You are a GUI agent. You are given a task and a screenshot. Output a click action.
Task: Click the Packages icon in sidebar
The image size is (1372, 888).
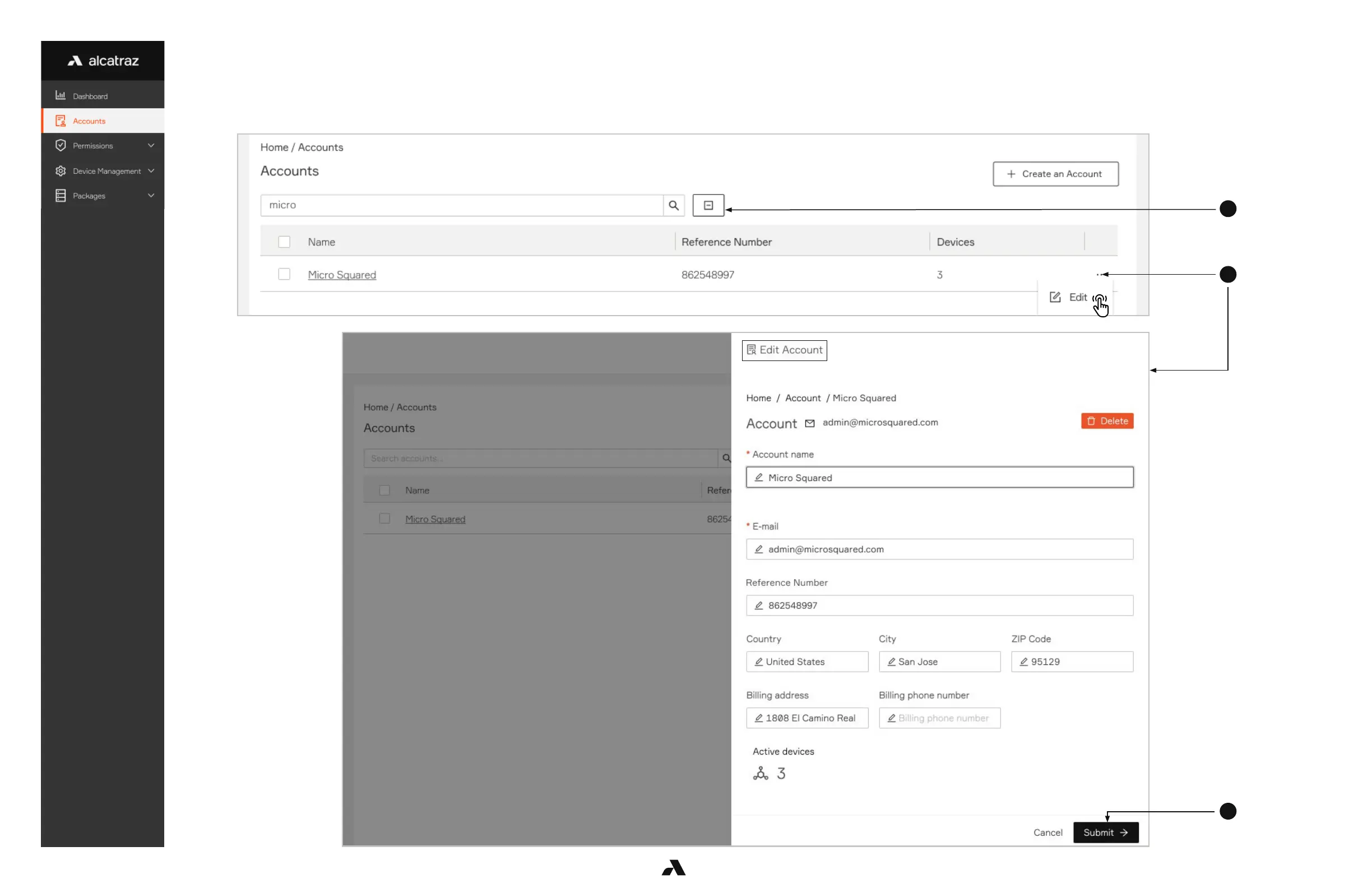pyautogui.click(x=61, y=196)
